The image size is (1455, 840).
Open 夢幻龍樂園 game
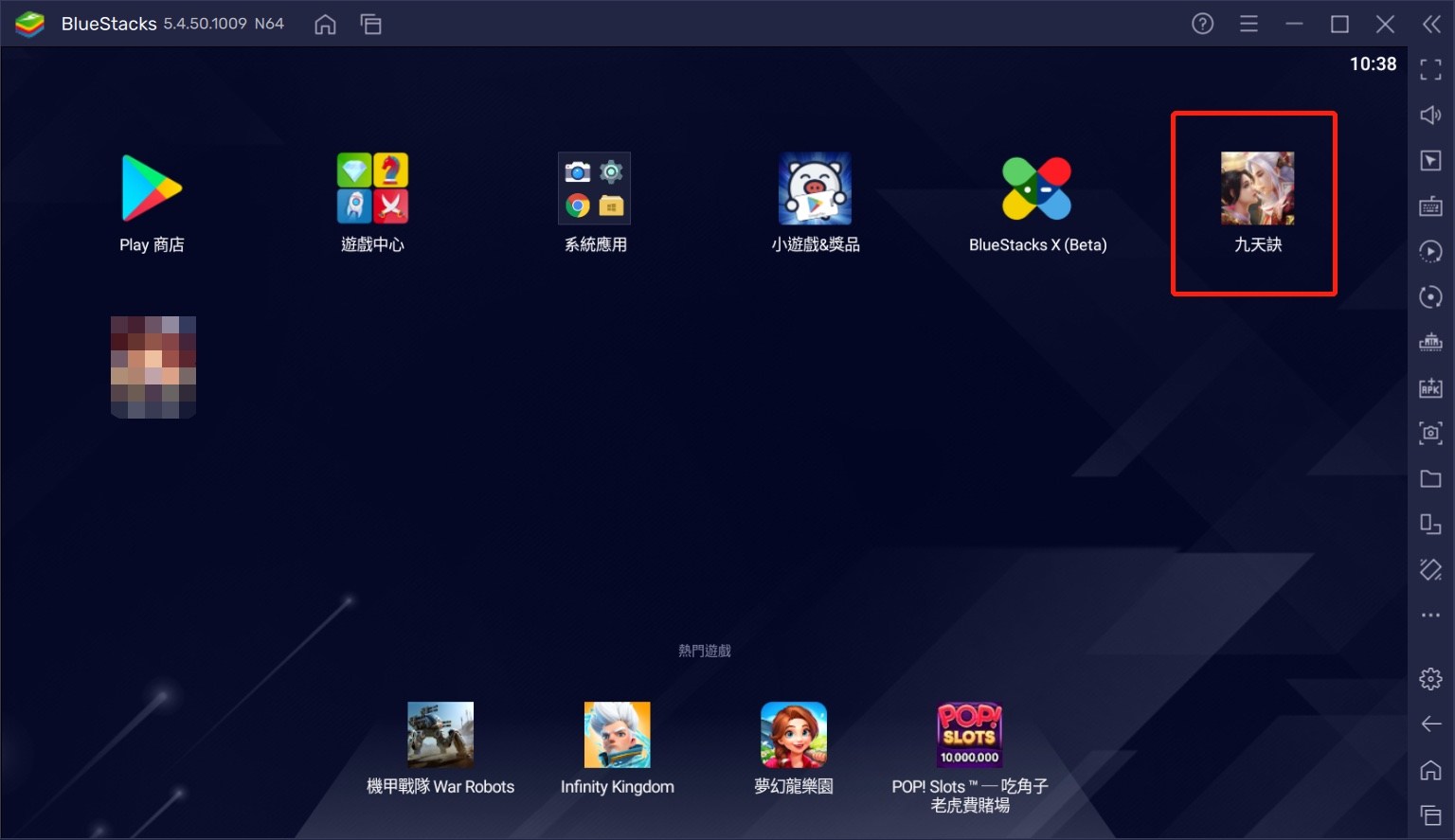click(x=794, y=734)
